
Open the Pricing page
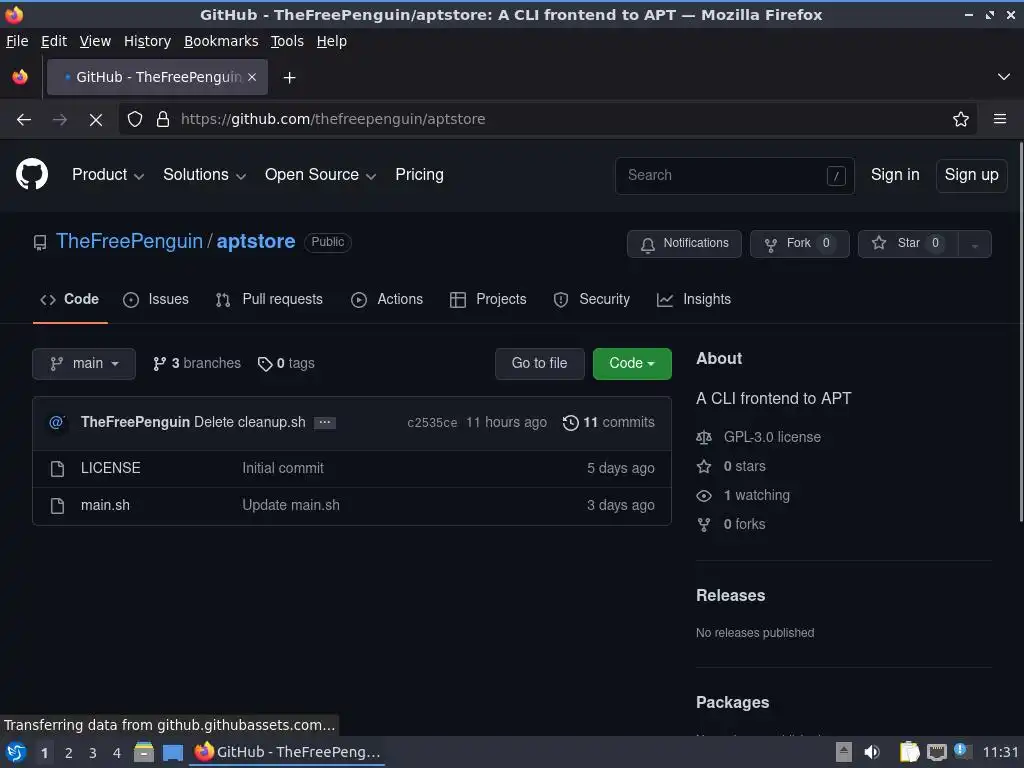tap(419, 174)
